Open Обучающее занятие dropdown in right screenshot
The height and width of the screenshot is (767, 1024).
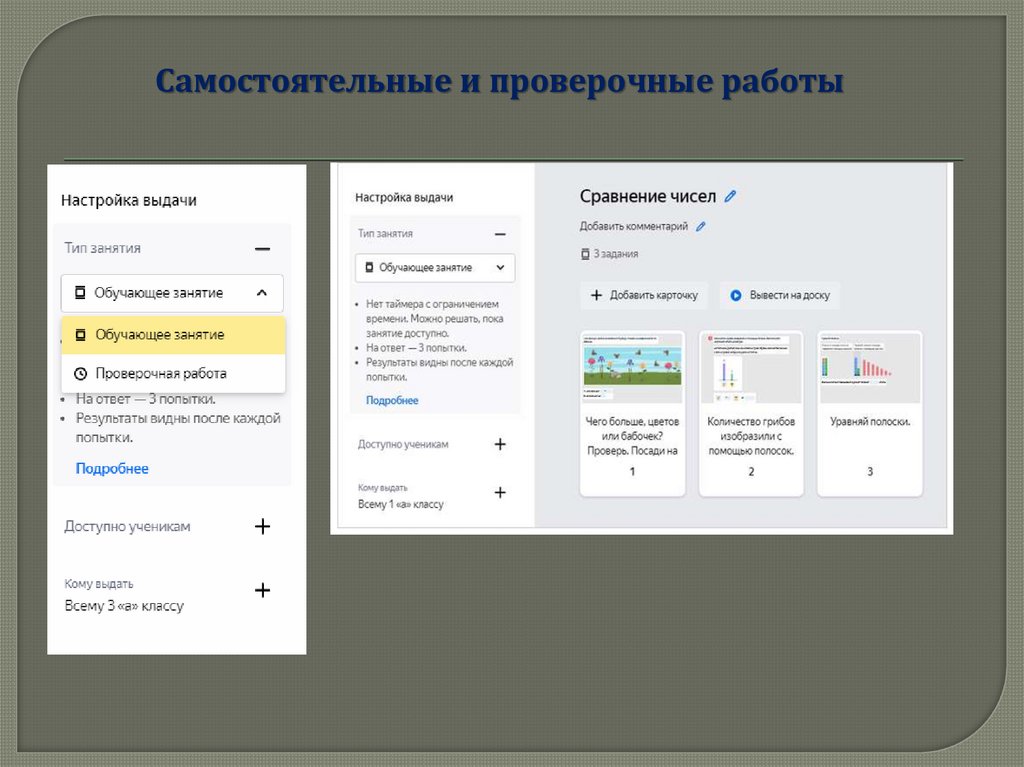click(x=435, y=268)
